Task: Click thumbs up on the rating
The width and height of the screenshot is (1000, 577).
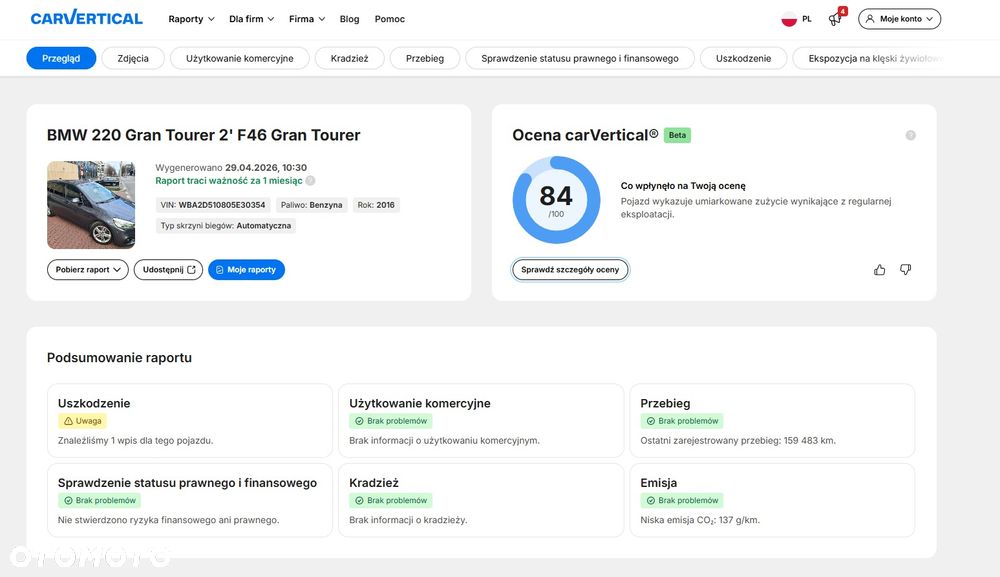Action: (879, 270)
